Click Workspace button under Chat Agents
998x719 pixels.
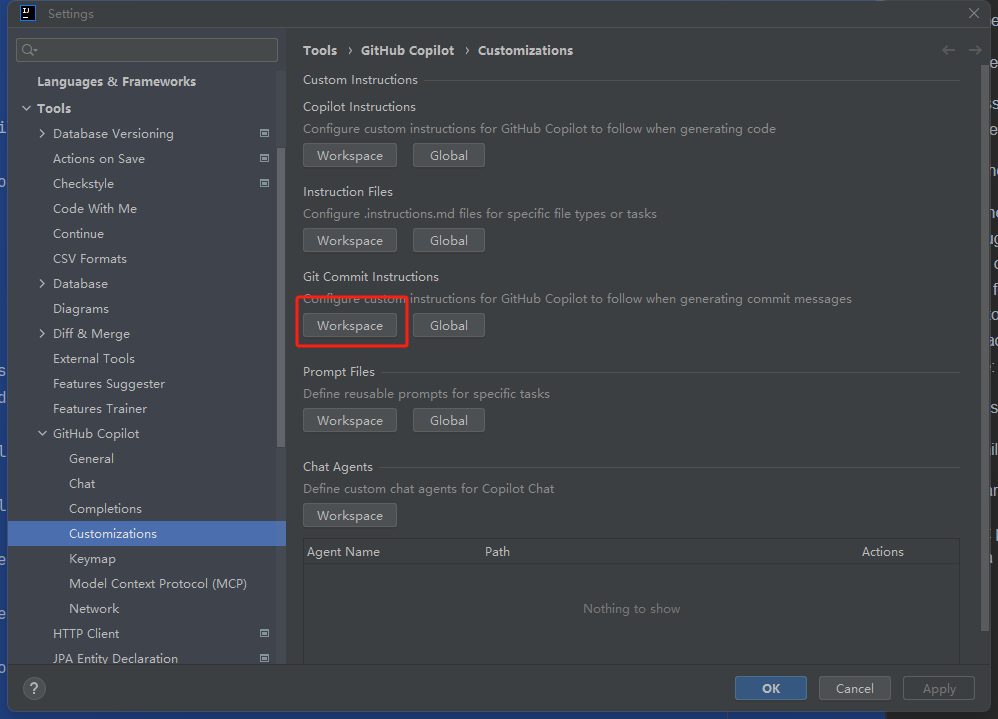[350, 515]
